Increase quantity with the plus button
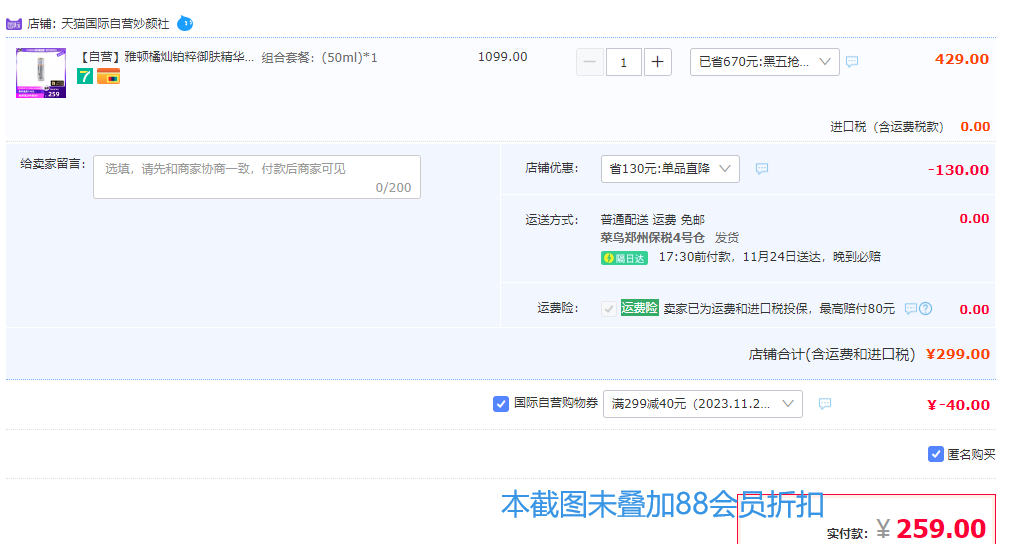1028x544 pixels. click(658, 62)
